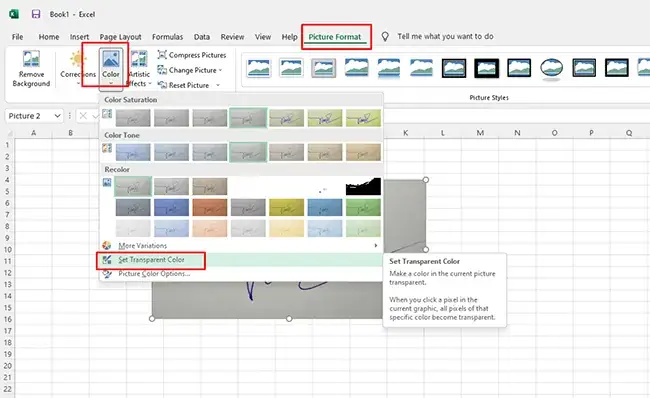Choose the green dark Recolor thumbnail
This screenshot has height=398, width=650.
[x=363, y=207]
